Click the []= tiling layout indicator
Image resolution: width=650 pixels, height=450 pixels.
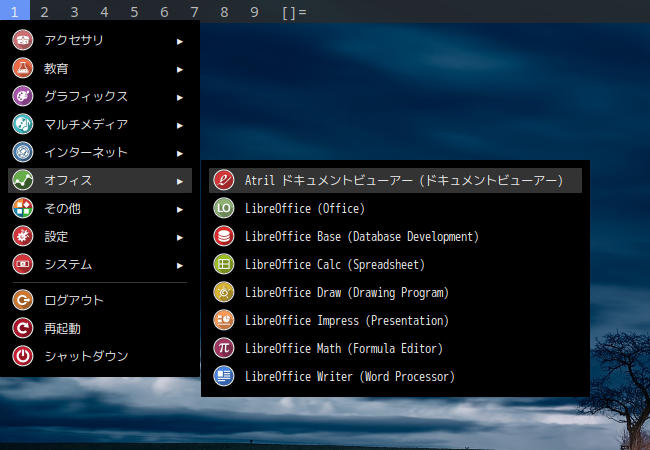pyautogui.click(x=294, y=12)
